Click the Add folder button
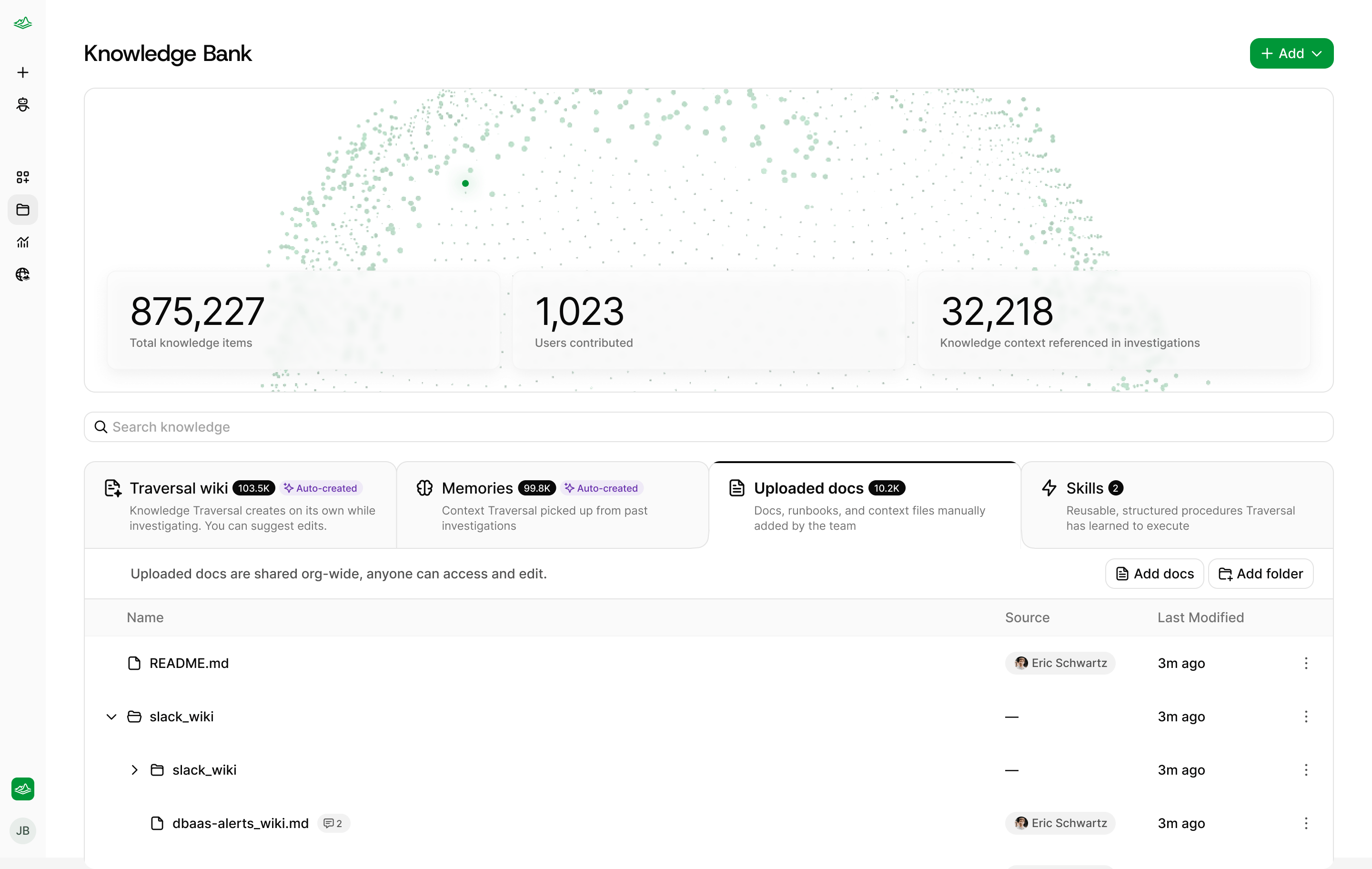 click(x=1261, y=574)
